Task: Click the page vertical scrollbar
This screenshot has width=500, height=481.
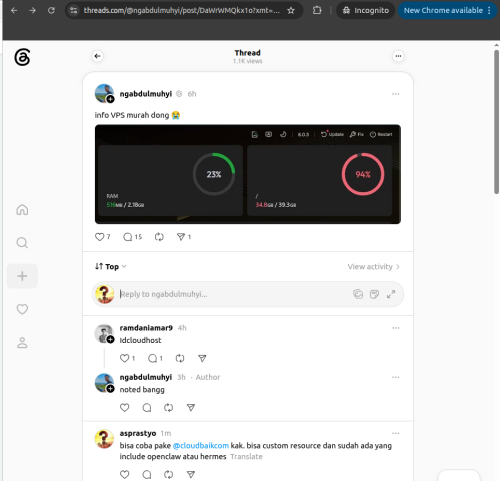Action: pos(496,122)
